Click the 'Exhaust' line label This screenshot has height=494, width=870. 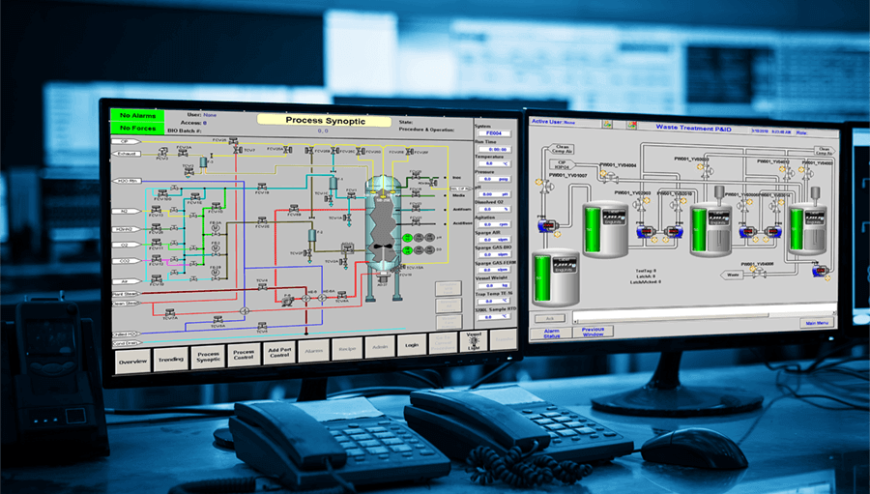tap(127, 154)
